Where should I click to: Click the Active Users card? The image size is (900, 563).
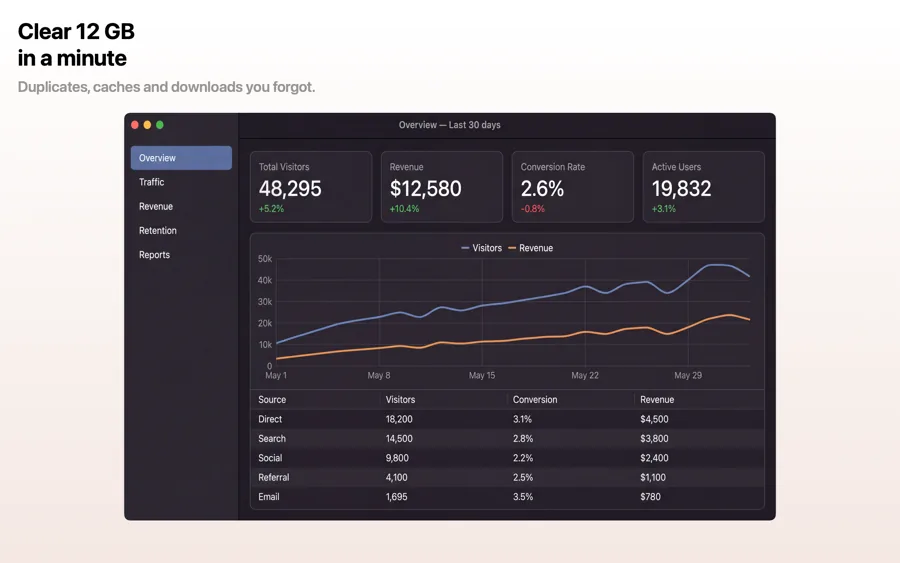(703, 187)
